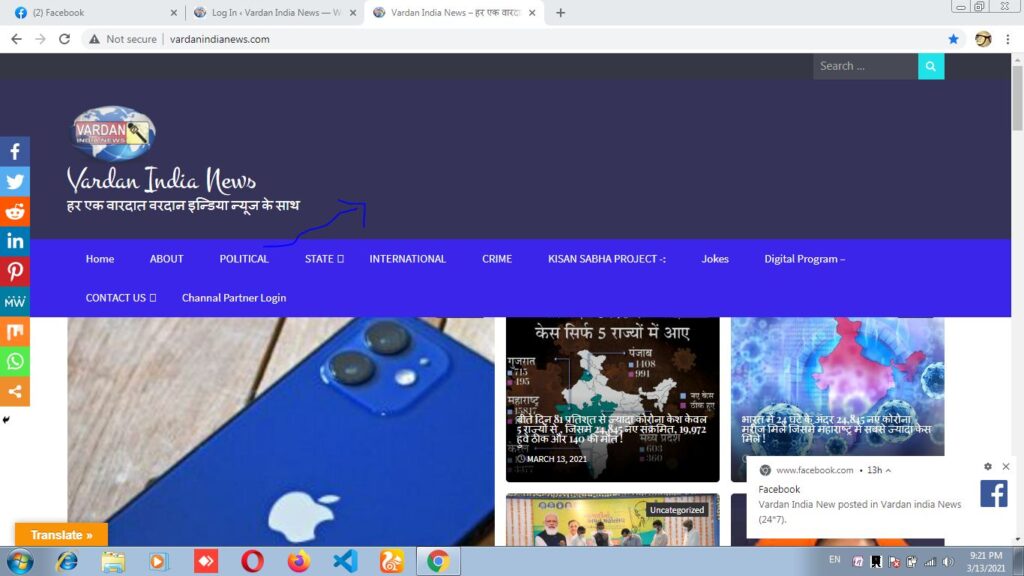Hide the social share sidebar with the arrow
The height and width of the screenshot is (576, 1024).
[x=6, y=420]
